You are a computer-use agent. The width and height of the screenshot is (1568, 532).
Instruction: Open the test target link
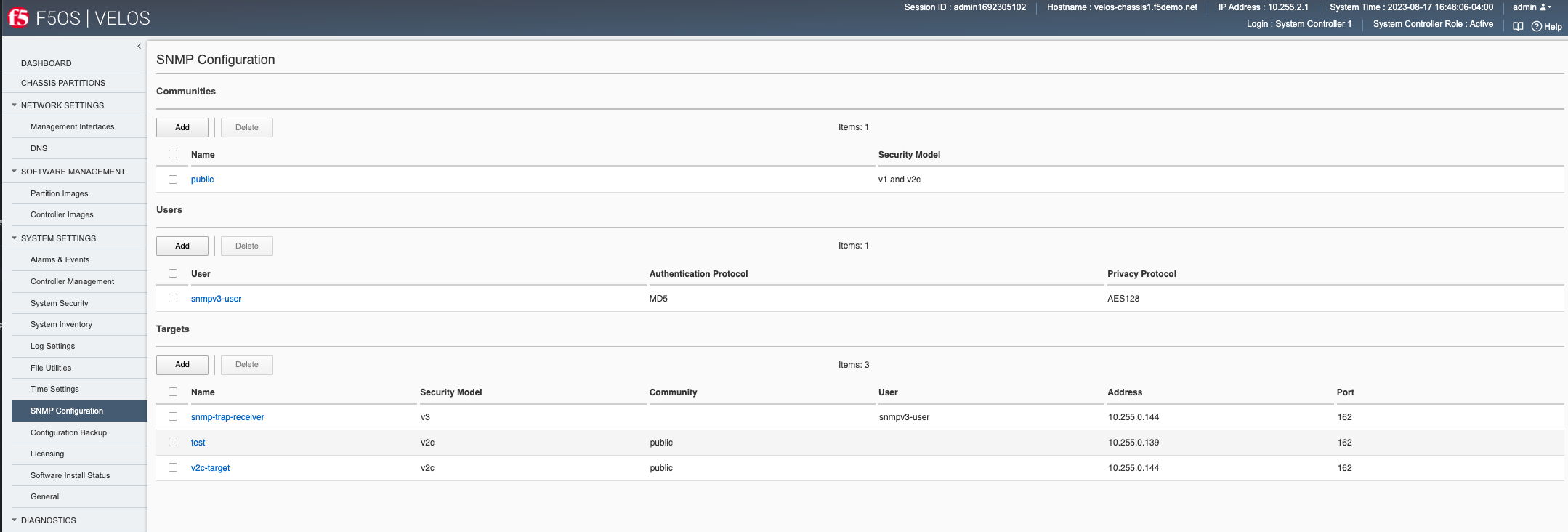coord(198,443)
